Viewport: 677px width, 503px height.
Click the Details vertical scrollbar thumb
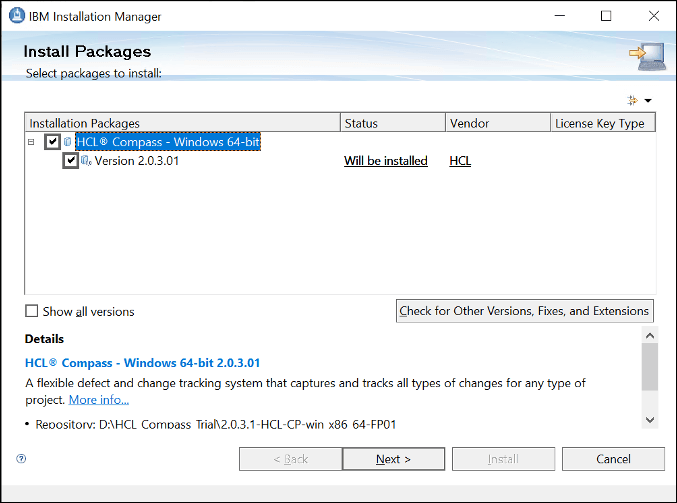pyautogui.click(x=650, y=367)
